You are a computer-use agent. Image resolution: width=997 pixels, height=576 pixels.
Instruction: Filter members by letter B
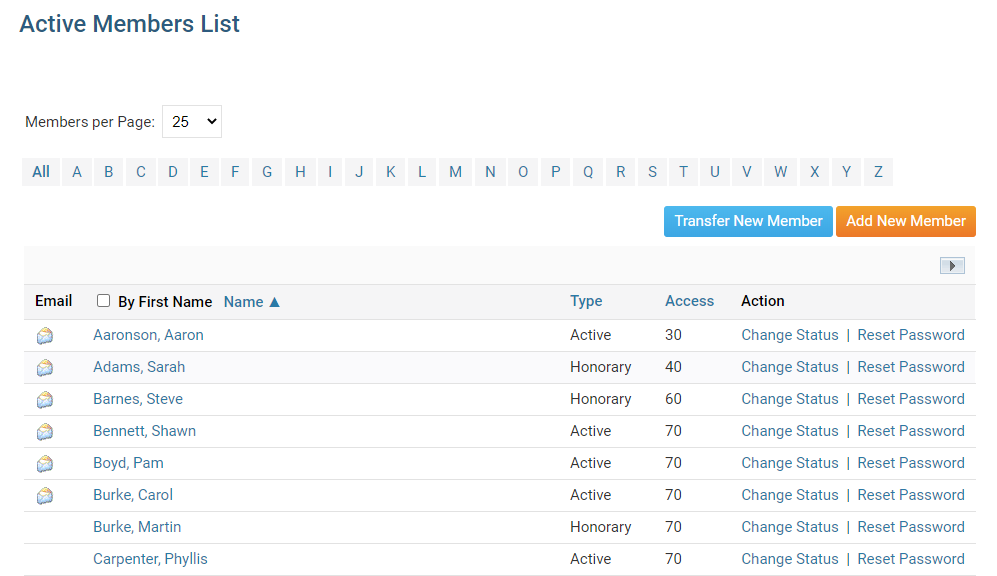tap(108, 172)
